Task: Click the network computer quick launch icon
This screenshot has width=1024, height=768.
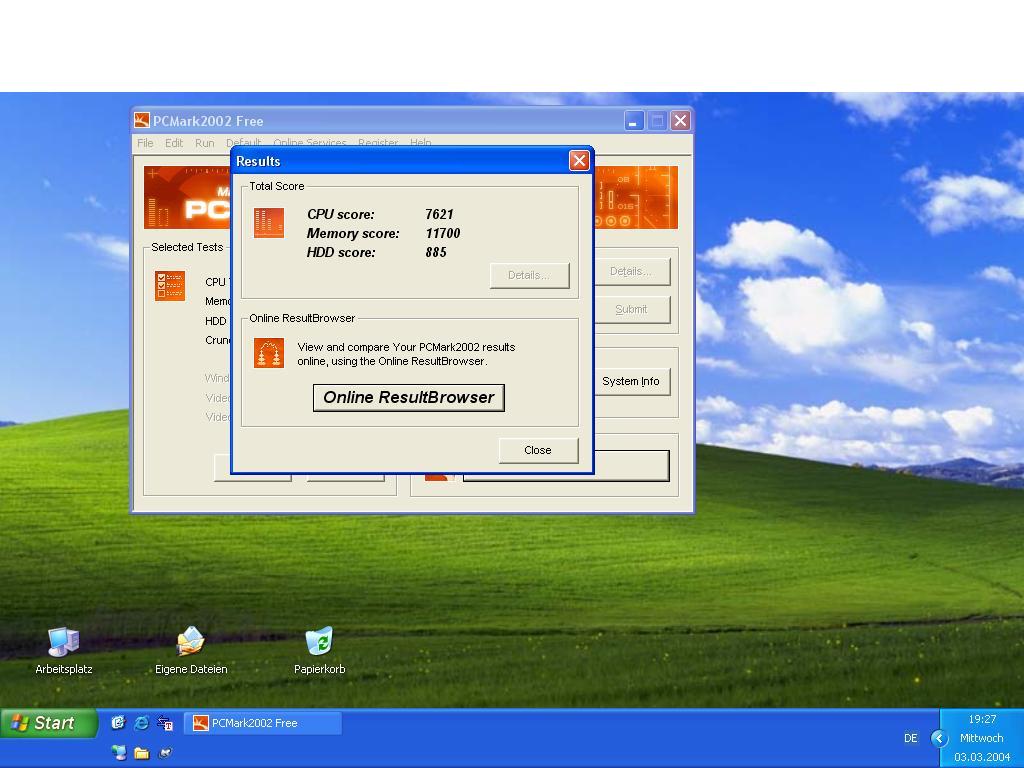Action: click(118, 753)
